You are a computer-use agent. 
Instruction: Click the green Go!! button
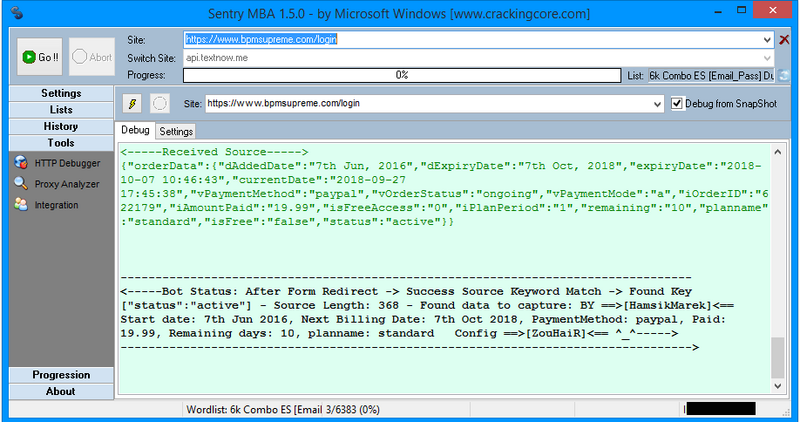39,57
